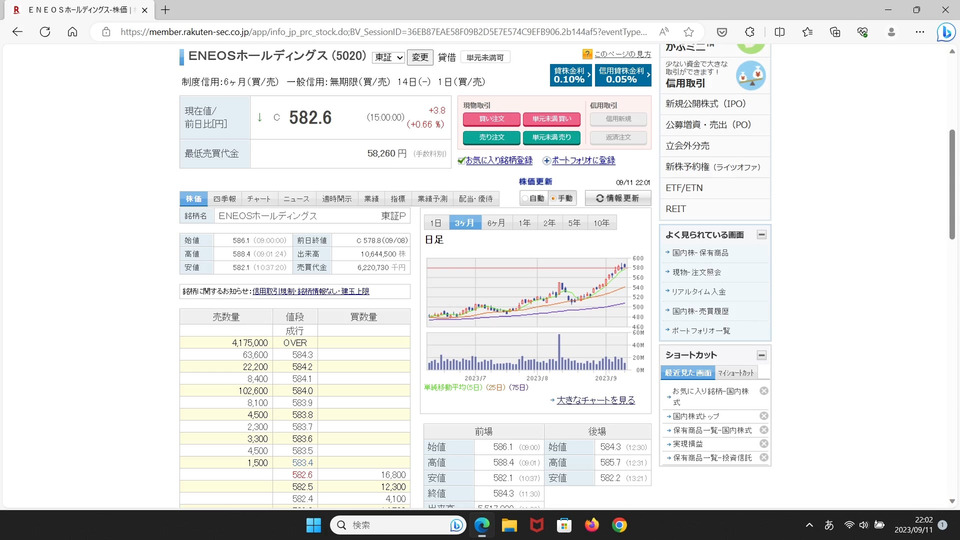Open the 東証 market dropdown
This screenshot has width=960, height=540.
tap(388, 57)
